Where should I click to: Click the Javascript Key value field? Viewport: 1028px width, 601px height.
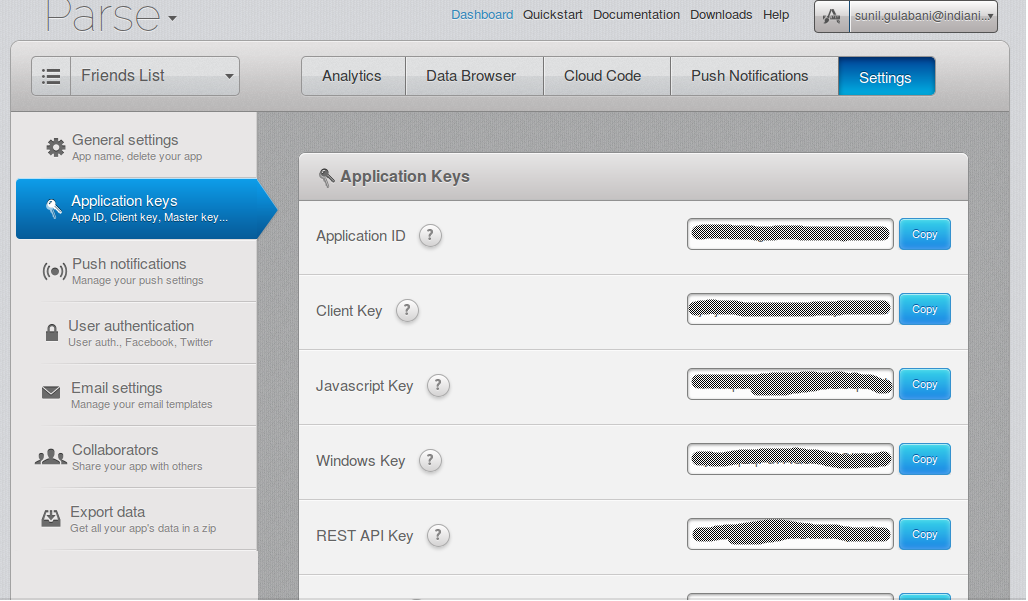click(790, 384)
